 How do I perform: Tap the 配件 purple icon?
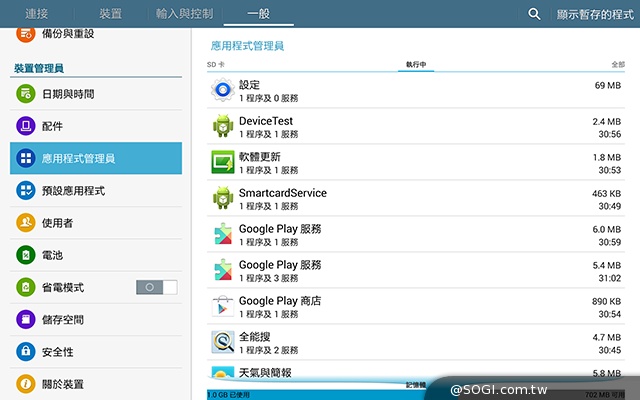point(26,126)
